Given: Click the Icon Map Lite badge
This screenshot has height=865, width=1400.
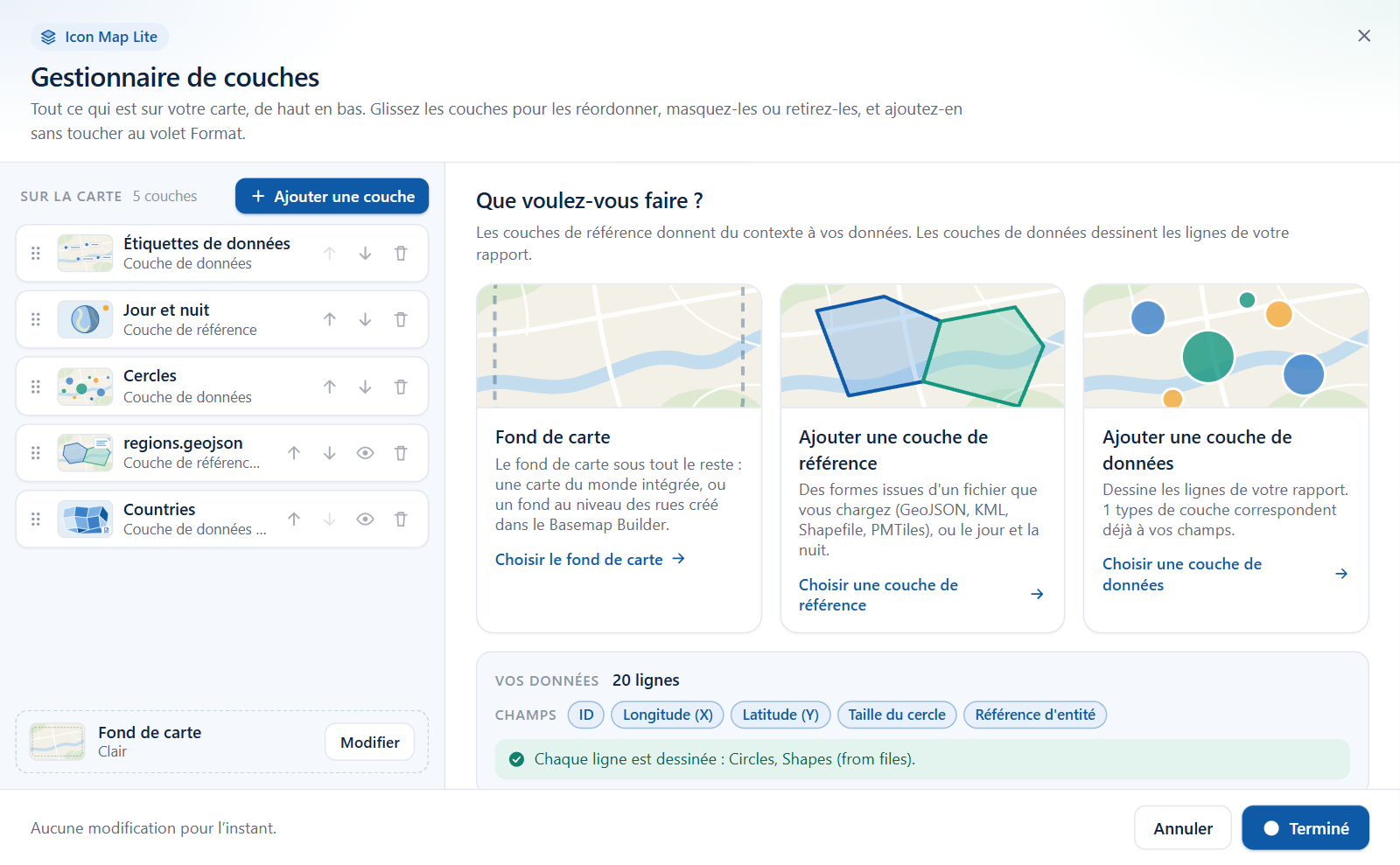Looking at the screenshot, I should pos(100,37).
